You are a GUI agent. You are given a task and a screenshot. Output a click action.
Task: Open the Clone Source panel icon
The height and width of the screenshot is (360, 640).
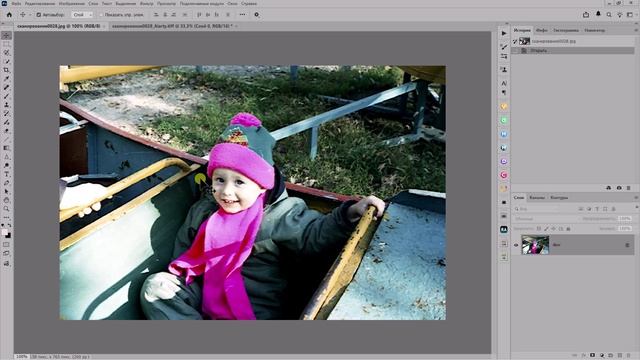504,70
